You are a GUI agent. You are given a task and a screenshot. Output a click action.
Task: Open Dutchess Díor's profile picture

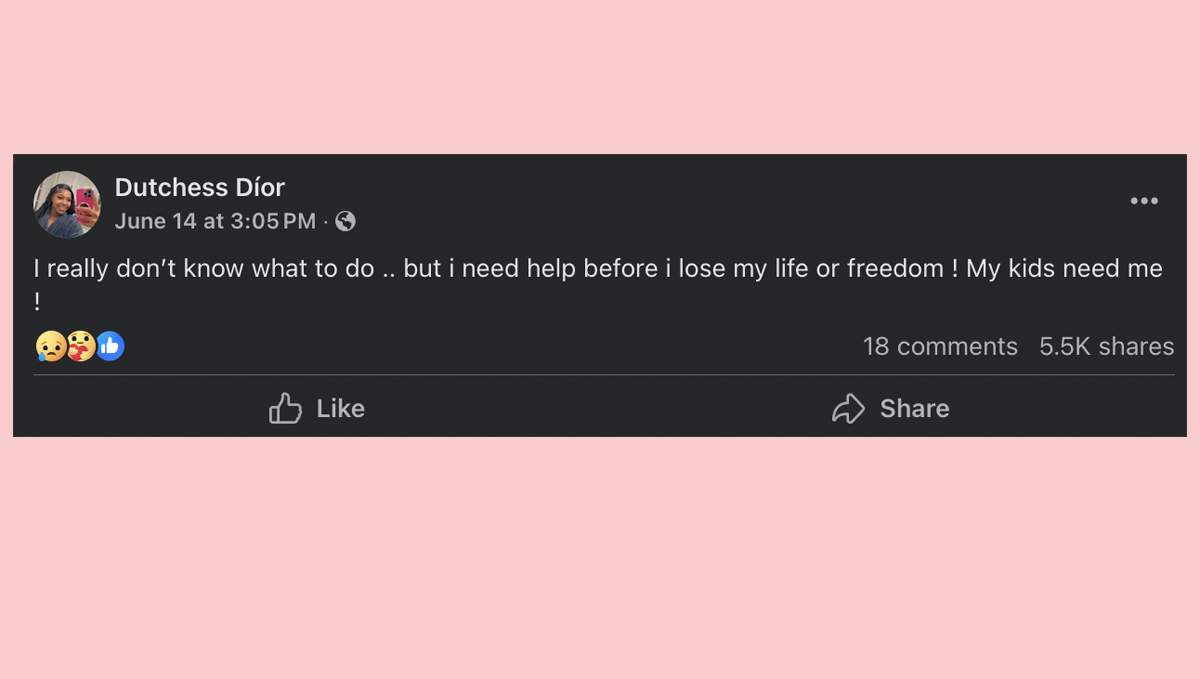pyautogui.click(x=67, y=204)
